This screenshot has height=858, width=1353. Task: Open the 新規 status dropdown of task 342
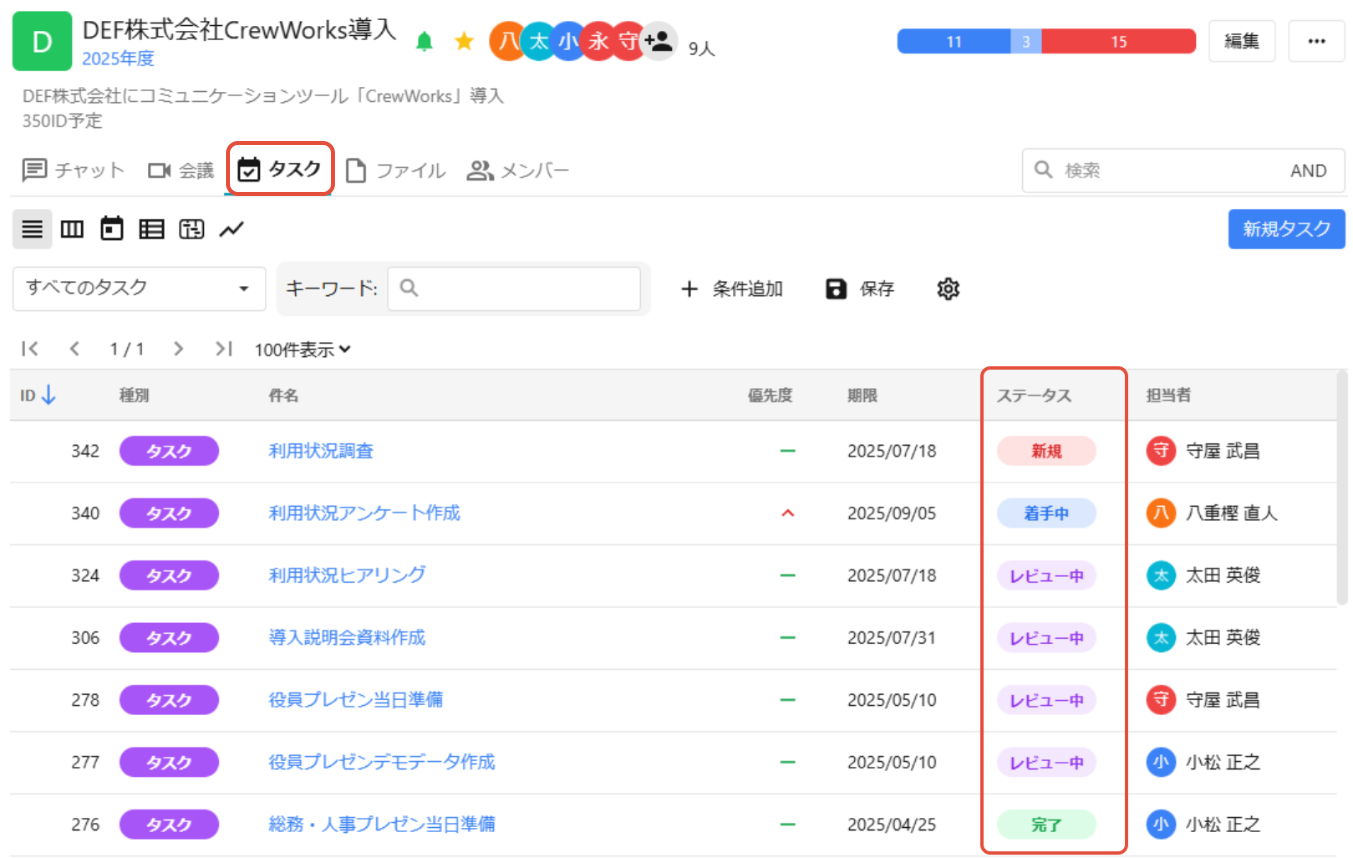coord(1046,451)
